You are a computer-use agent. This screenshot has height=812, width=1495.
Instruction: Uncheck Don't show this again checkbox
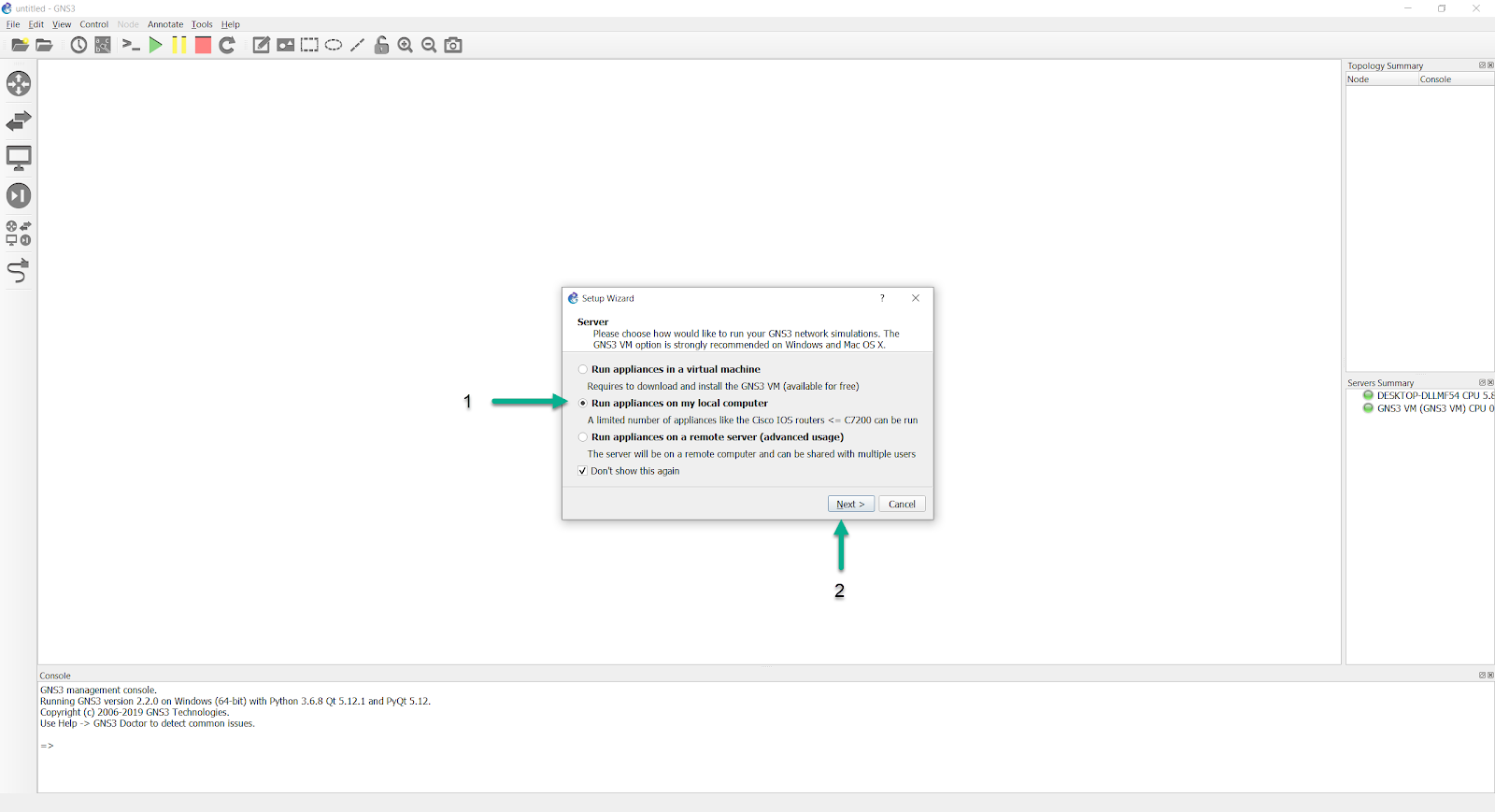(583, 471)
